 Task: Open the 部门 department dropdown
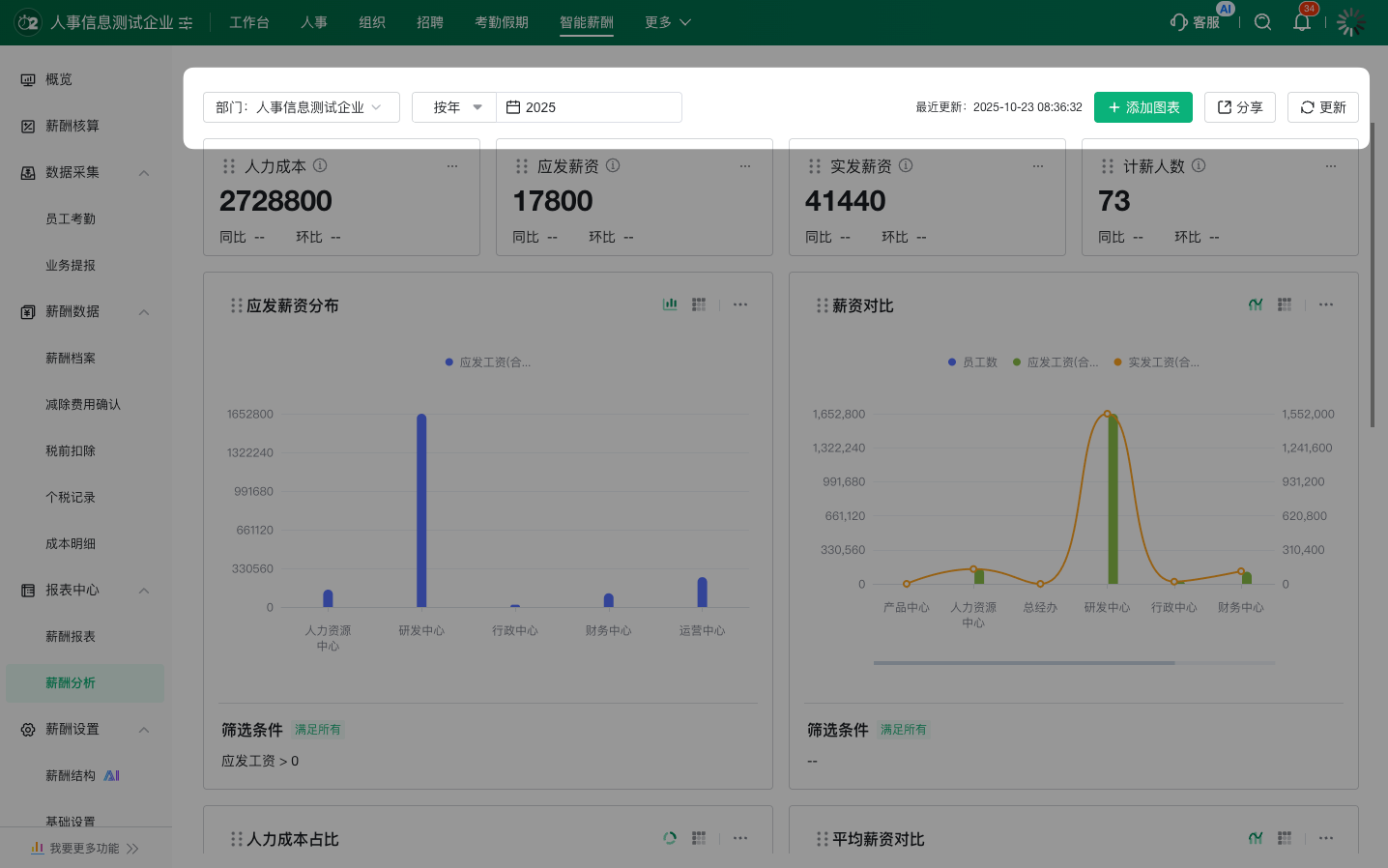301,107
